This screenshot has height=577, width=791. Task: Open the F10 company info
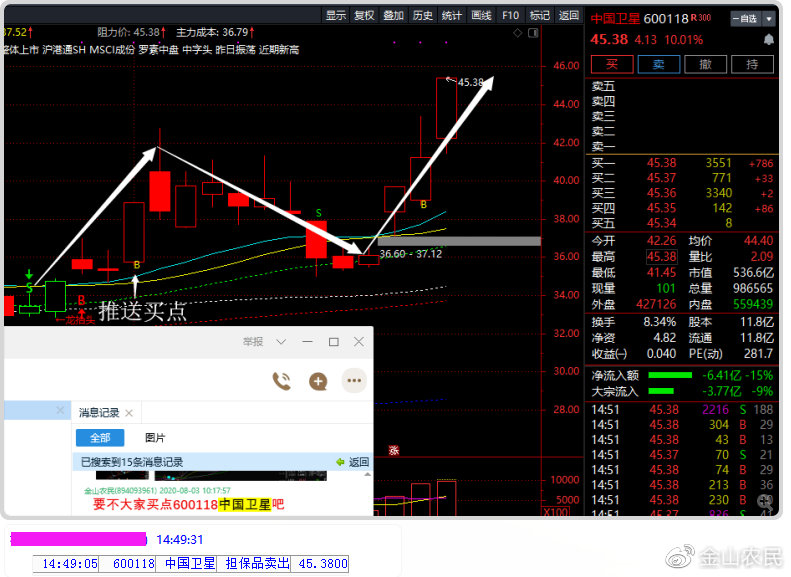pos(511,15)
